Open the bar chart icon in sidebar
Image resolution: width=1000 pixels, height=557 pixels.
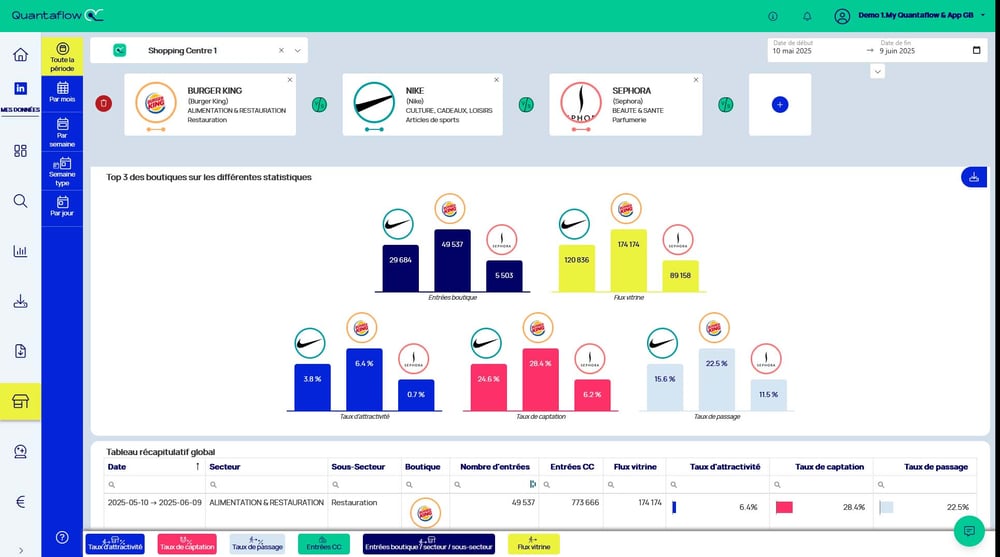tap(20, 251)
